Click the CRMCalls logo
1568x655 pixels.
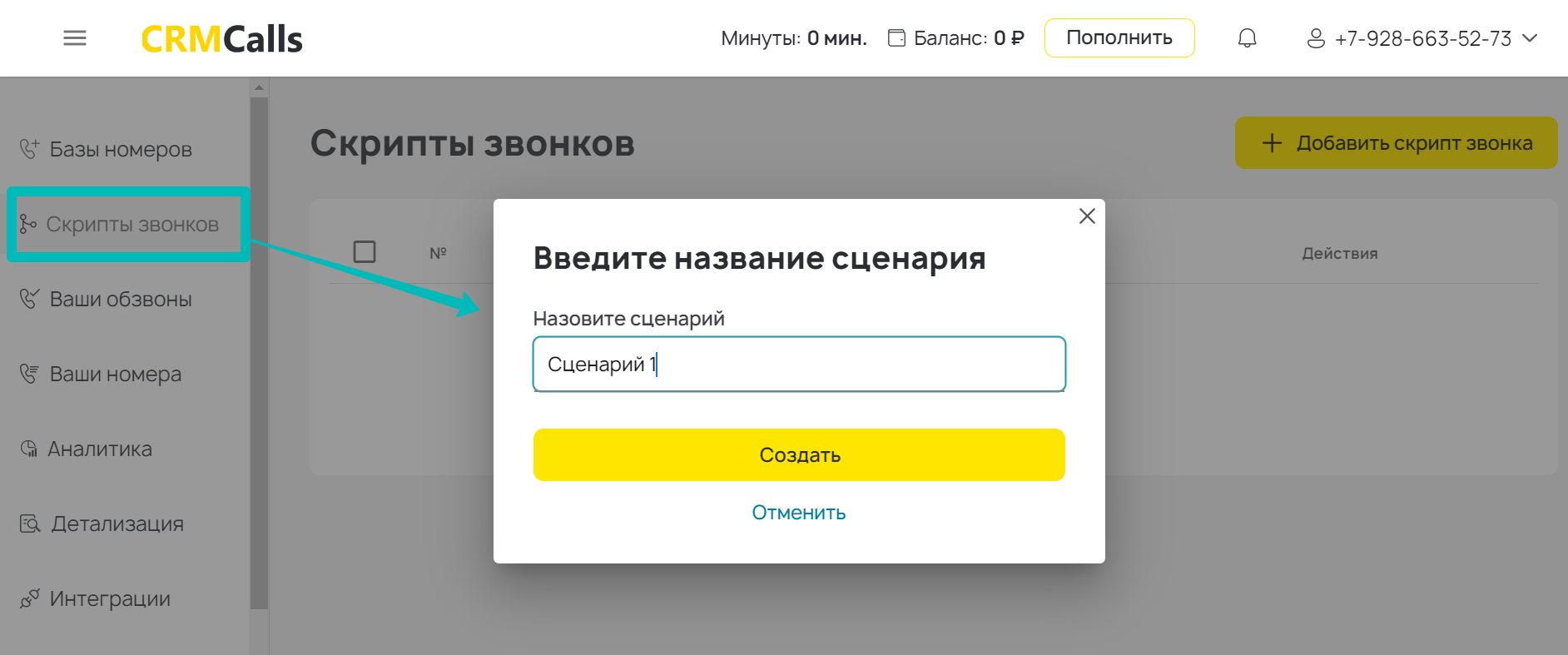point(221,39)
